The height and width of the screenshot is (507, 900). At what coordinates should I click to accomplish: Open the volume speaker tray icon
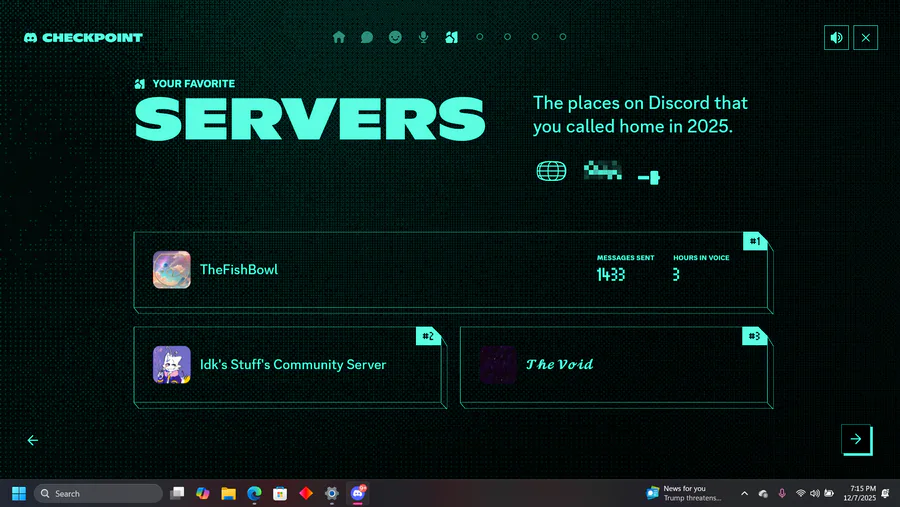click(814, 493)
